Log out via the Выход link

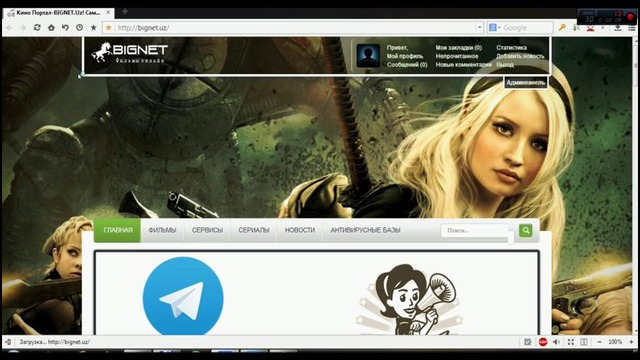click(505, 65)
